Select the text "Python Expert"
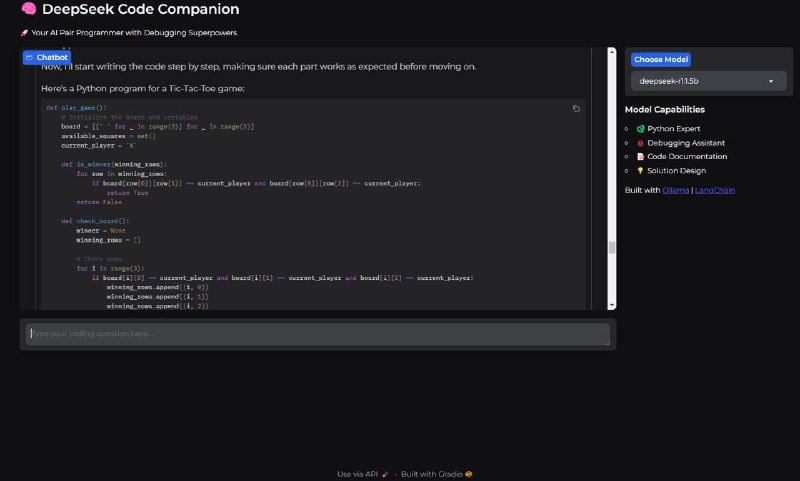 click(673, 129)
